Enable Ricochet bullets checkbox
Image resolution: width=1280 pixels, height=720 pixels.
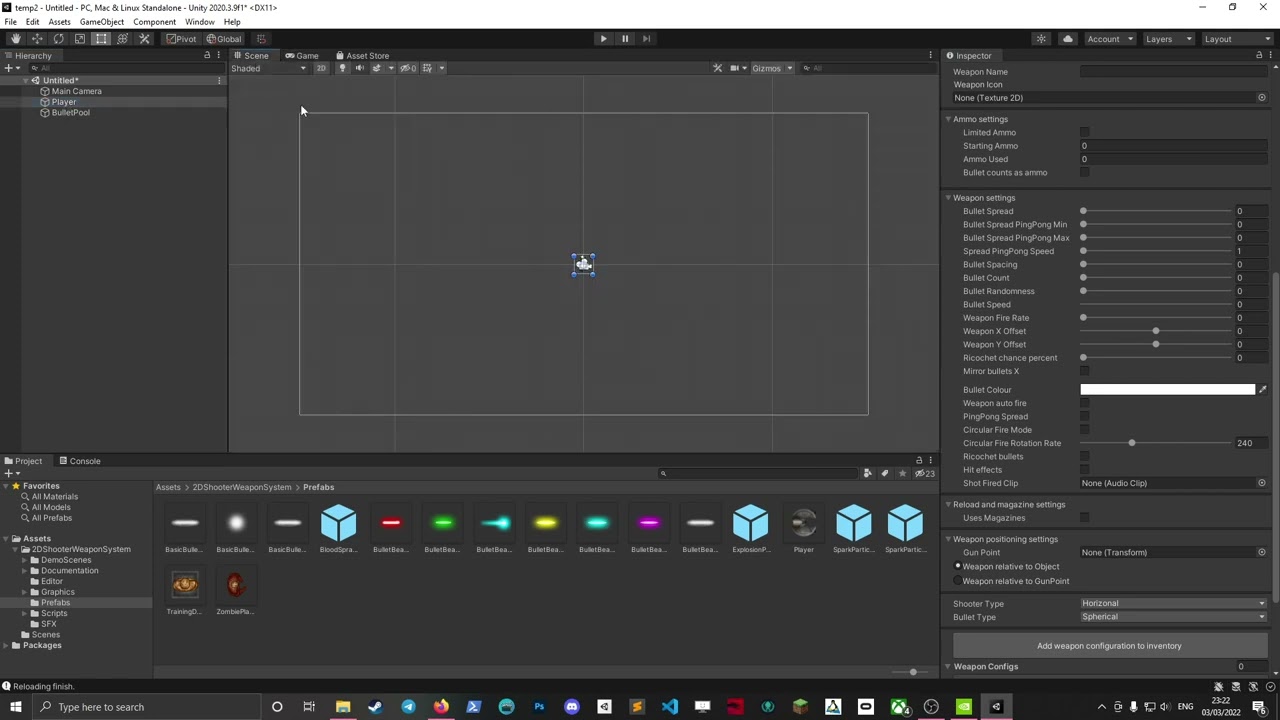point(1085,457)
